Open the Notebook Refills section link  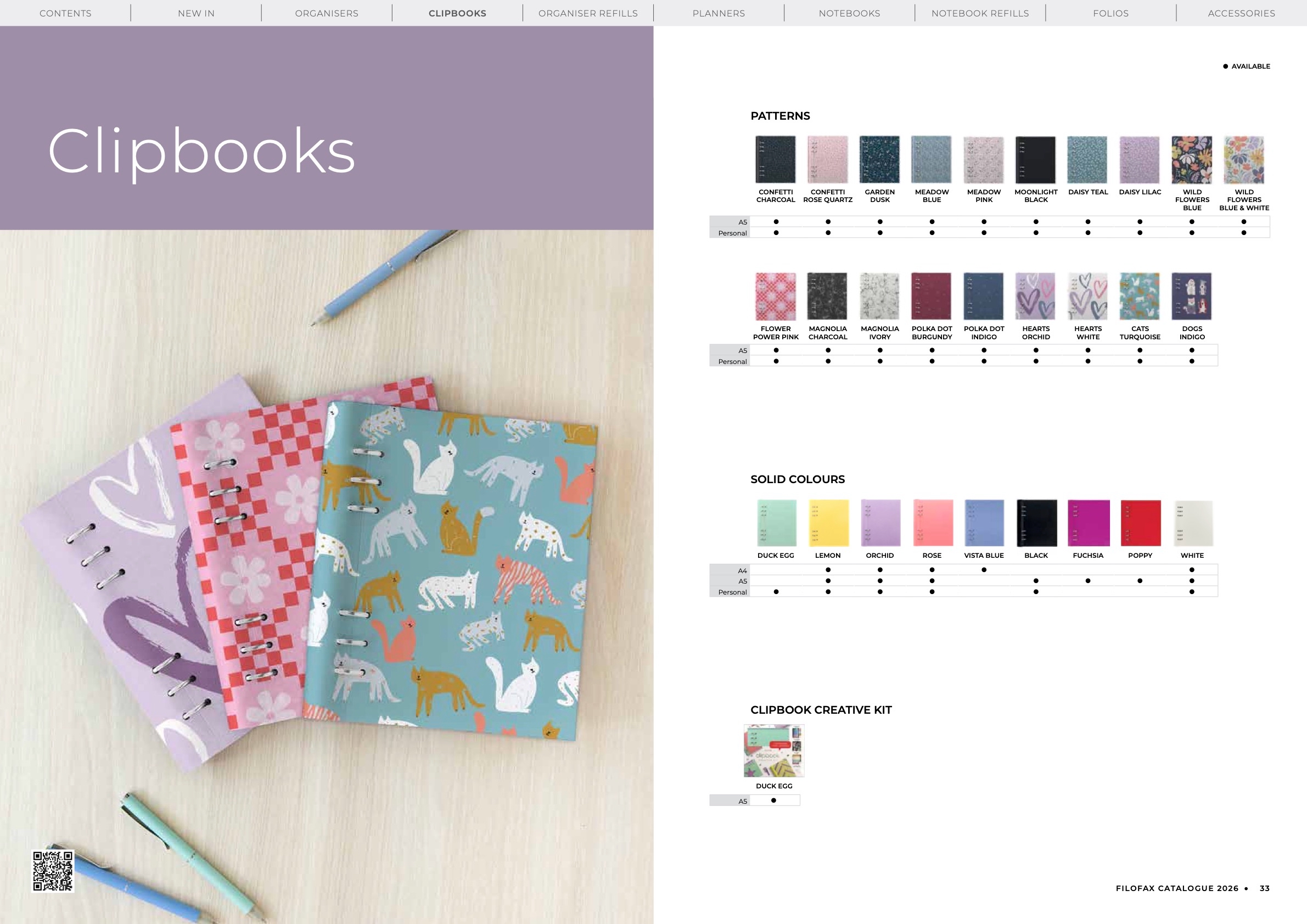(x=980, y=13)
